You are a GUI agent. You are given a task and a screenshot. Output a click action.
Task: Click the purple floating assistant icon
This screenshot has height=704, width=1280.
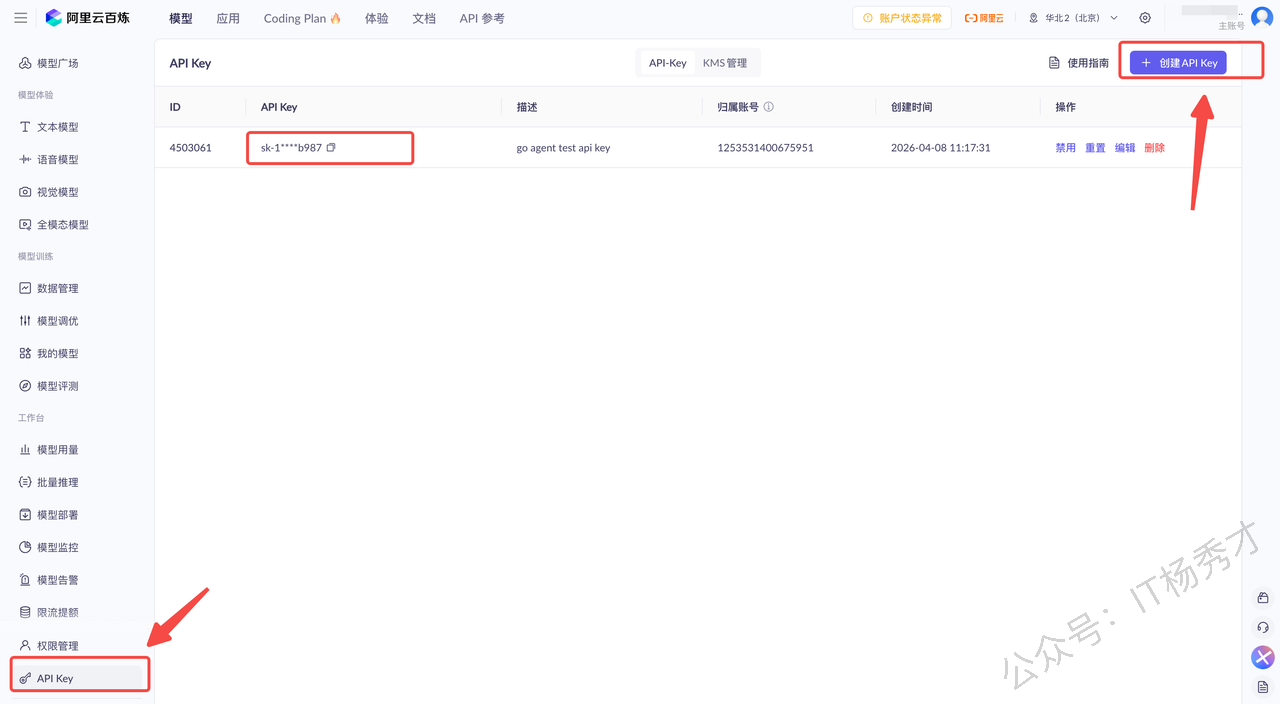tap(1263, 657)
